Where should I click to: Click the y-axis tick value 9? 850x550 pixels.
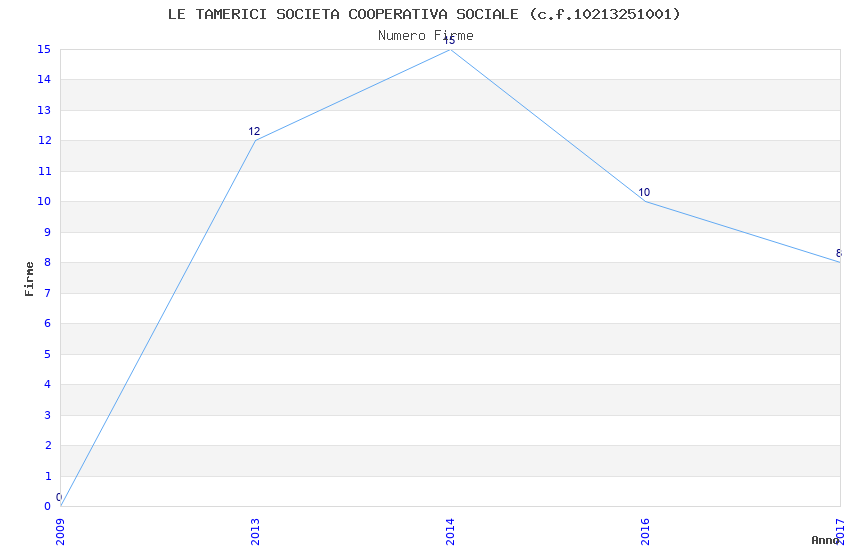click(x=48, y=232)
